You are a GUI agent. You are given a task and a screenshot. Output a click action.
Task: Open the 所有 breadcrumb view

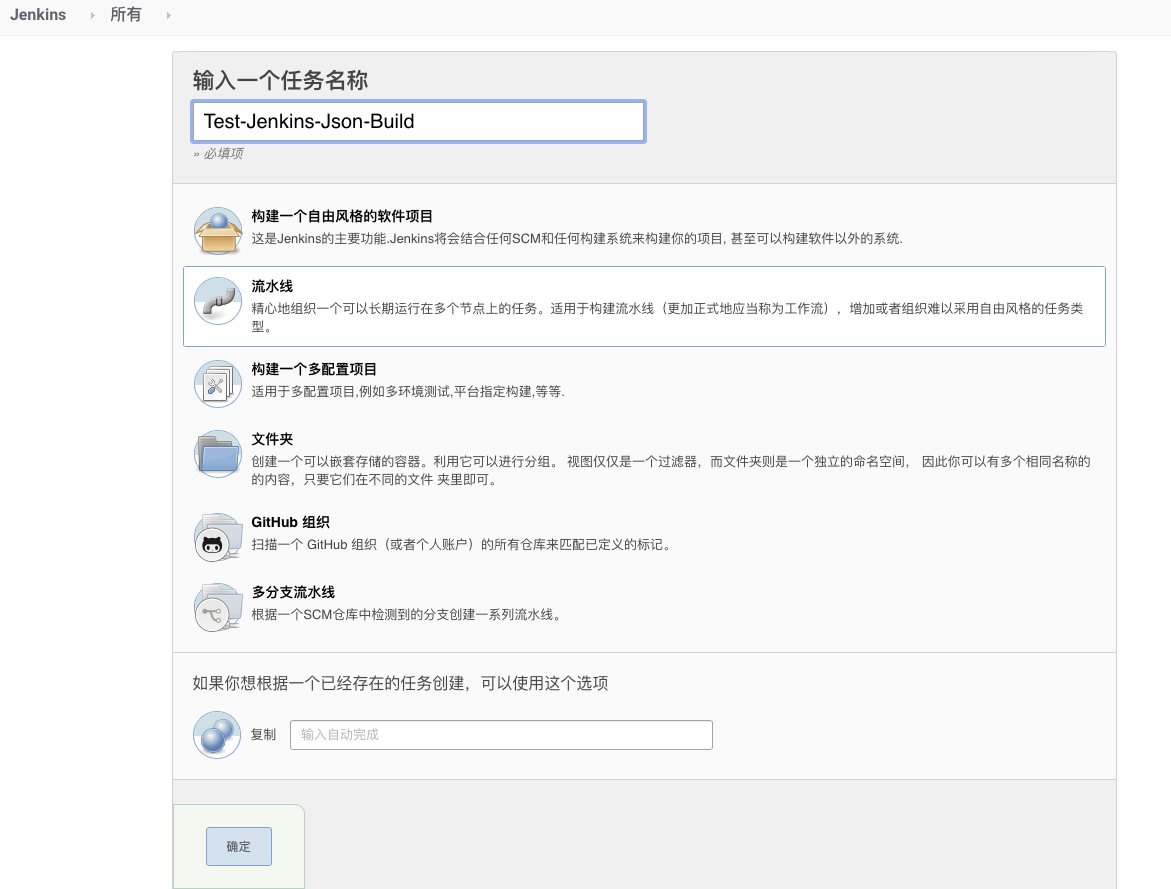(x=125, y=15)
